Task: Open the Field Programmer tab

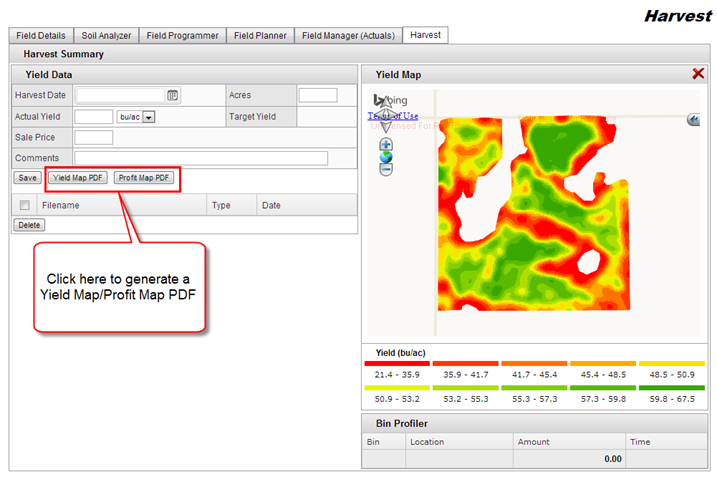Action: pos(182,36)
